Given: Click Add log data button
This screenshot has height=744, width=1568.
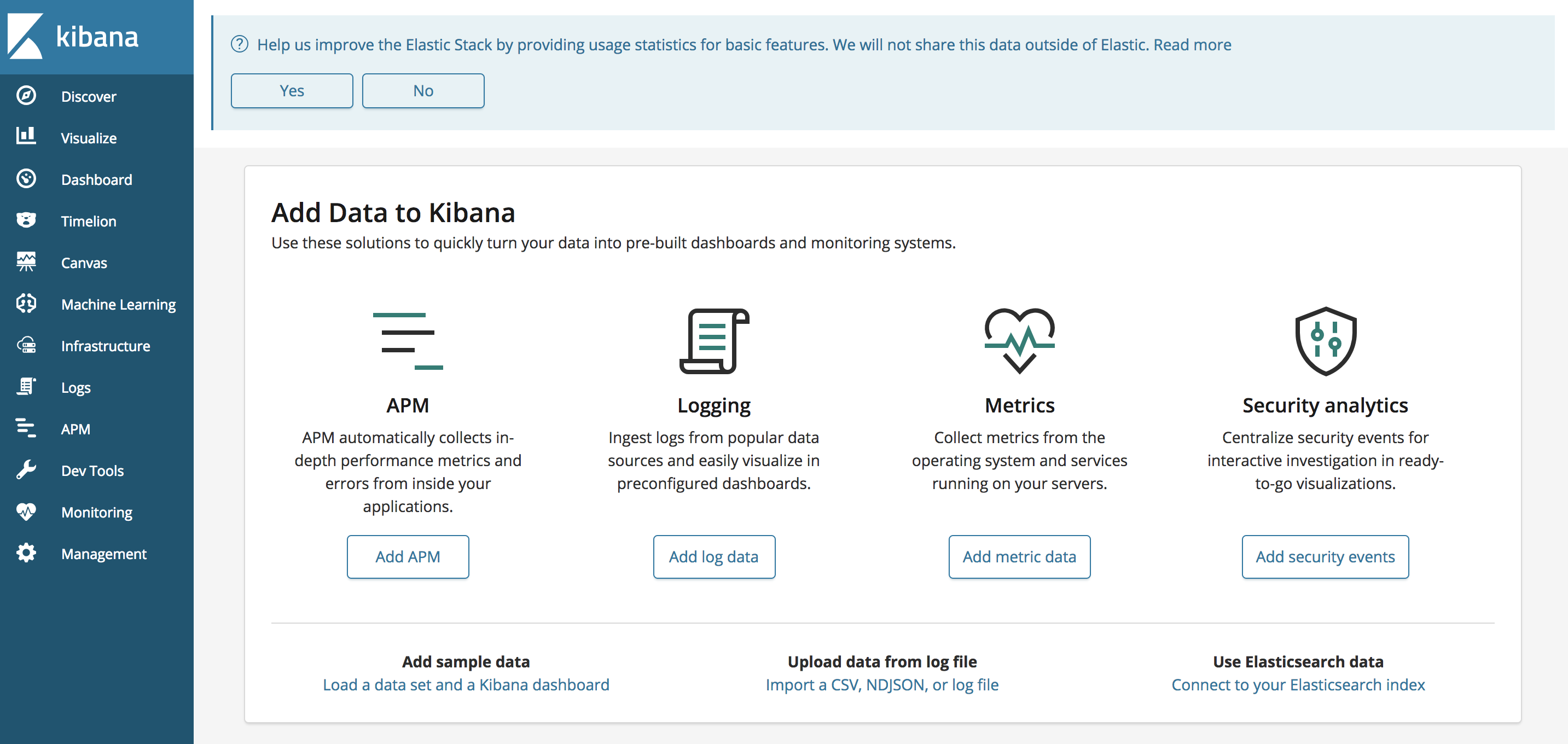Looking at the screenshot, I should 714,556.
